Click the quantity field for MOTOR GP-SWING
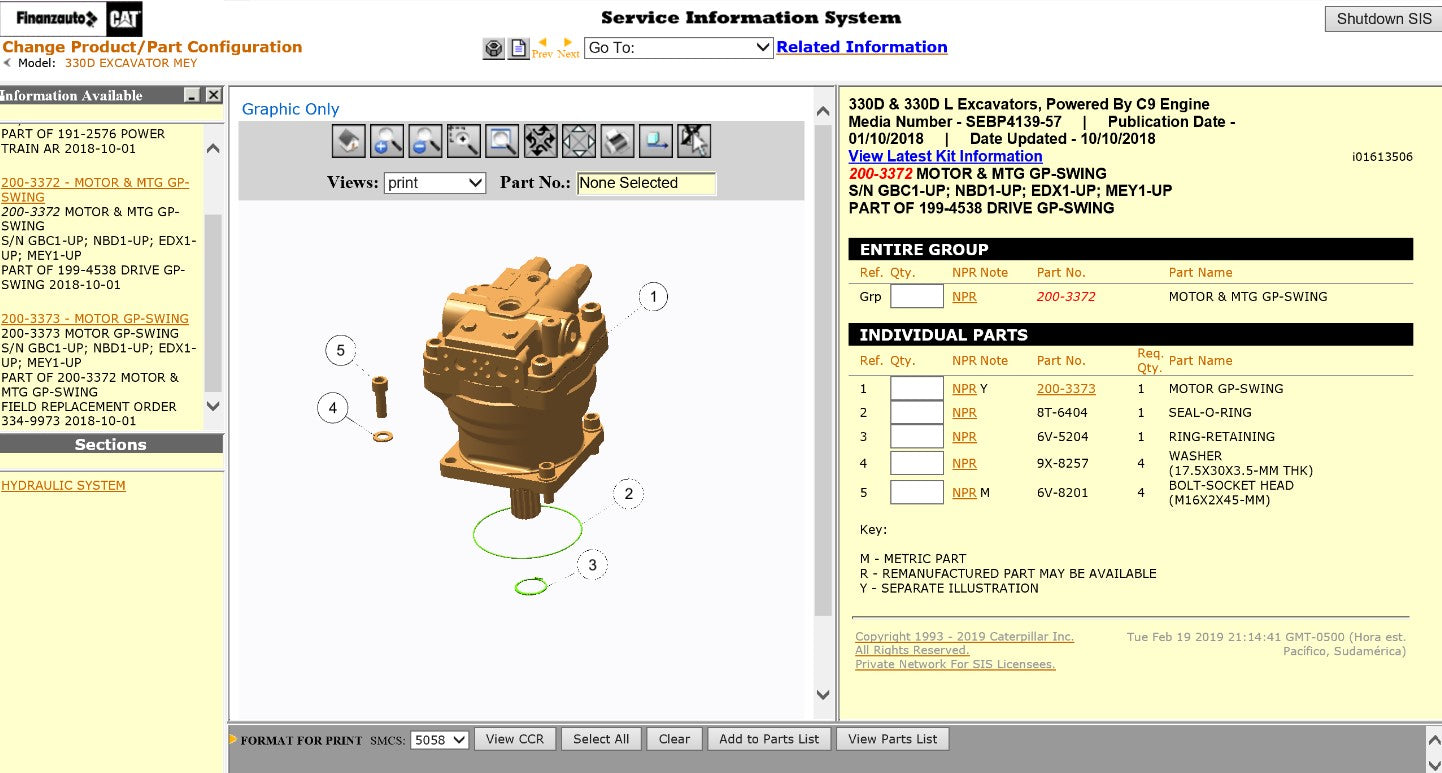1442x773 pixels. pos(917,388)
